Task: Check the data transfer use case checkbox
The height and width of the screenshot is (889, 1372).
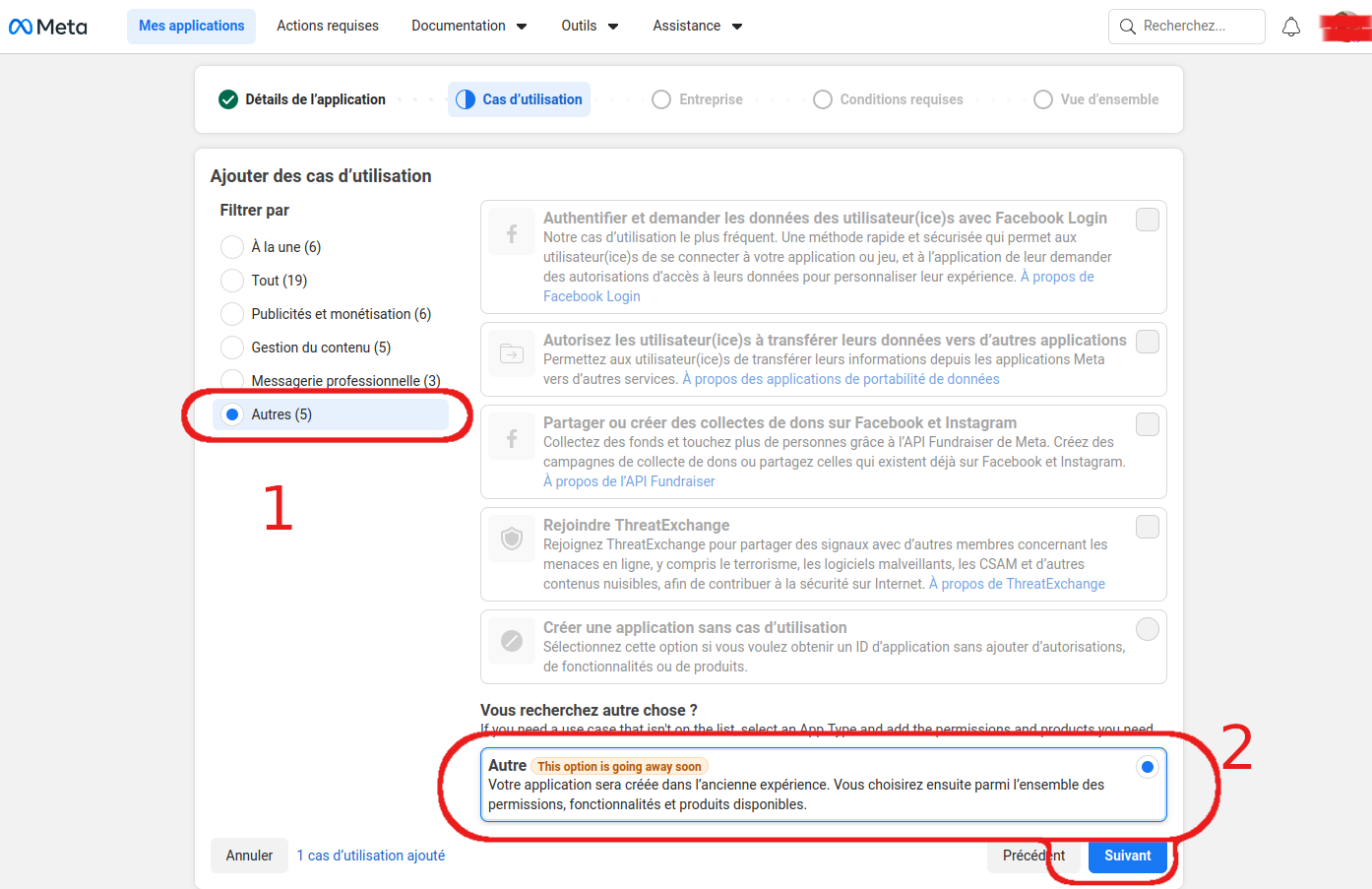Action: point(1148,342)
